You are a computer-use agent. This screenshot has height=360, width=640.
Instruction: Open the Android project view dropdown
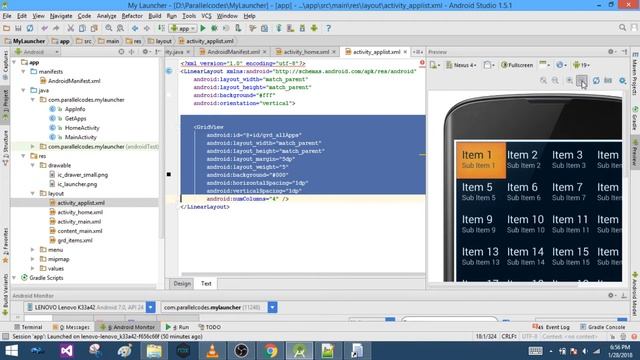point(36,52)
